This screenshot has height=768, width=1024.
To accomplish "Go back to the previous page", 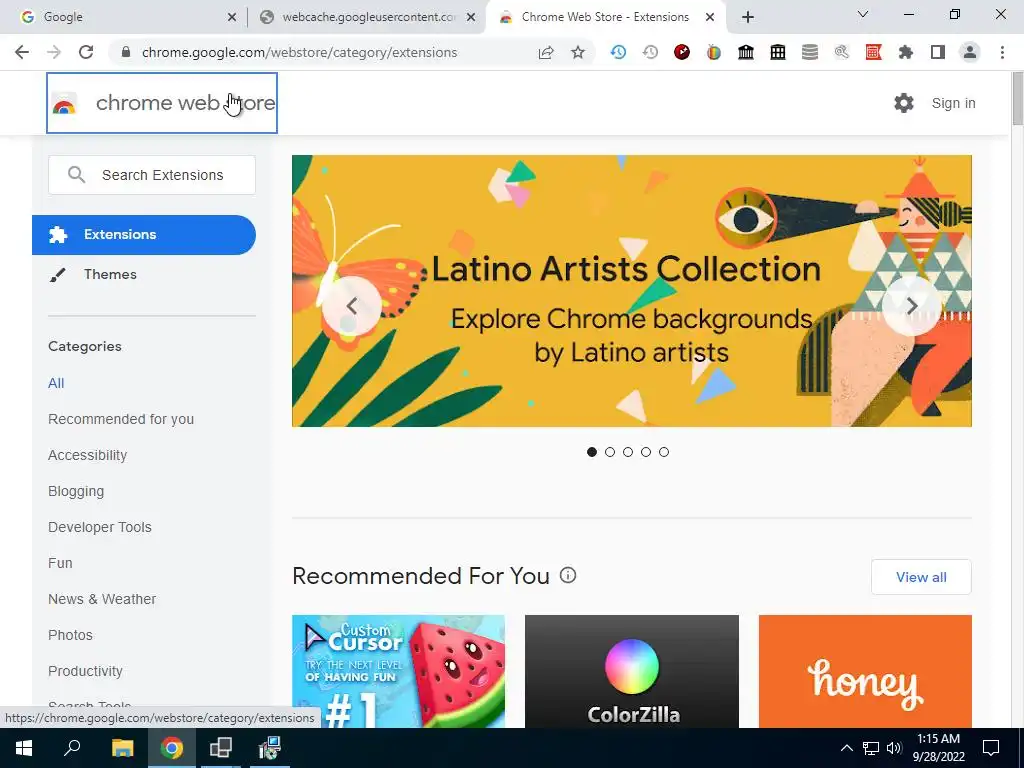I will pos(22,52).
